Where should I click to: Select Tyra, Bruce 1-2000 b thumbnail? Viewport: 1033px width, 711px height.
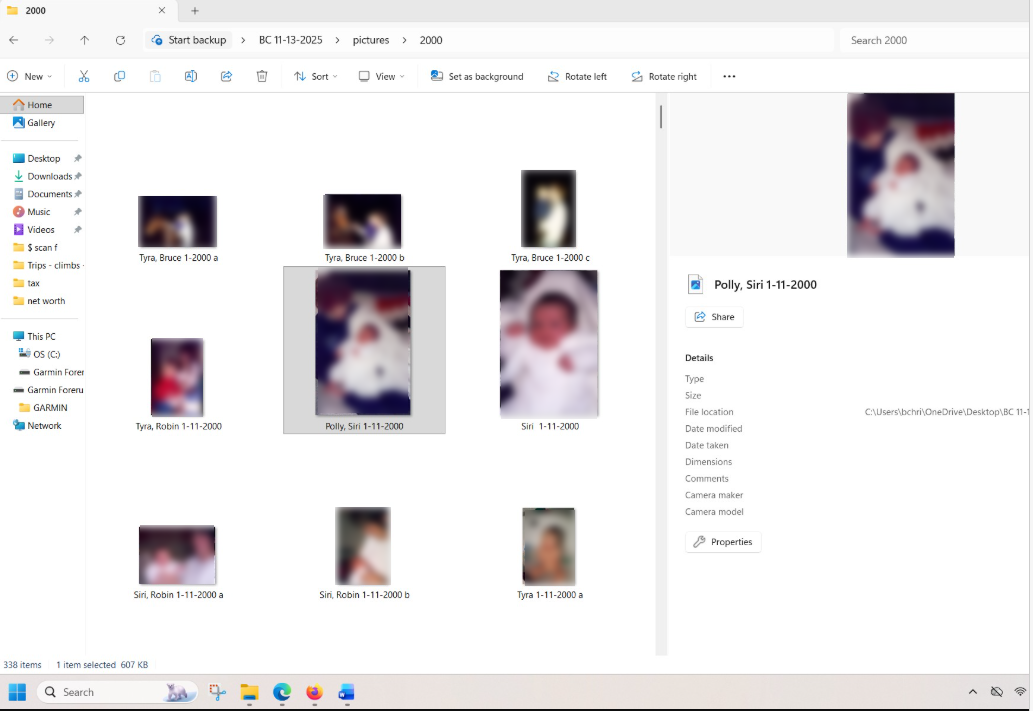pos(363,221)
